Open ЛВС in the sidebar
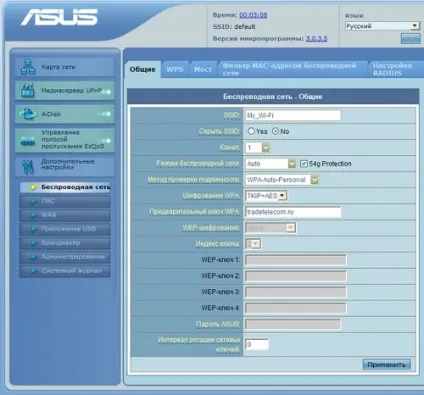 pyautogui.click(x=65, y=201)
